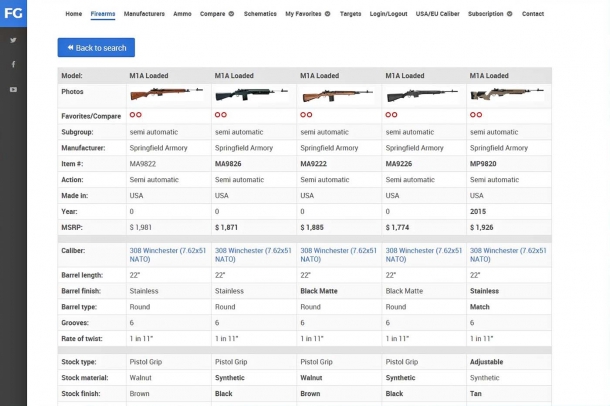Open caliber link for item MA9222
The width and height of the screenshot is (610, 406).
coord(338,255)
